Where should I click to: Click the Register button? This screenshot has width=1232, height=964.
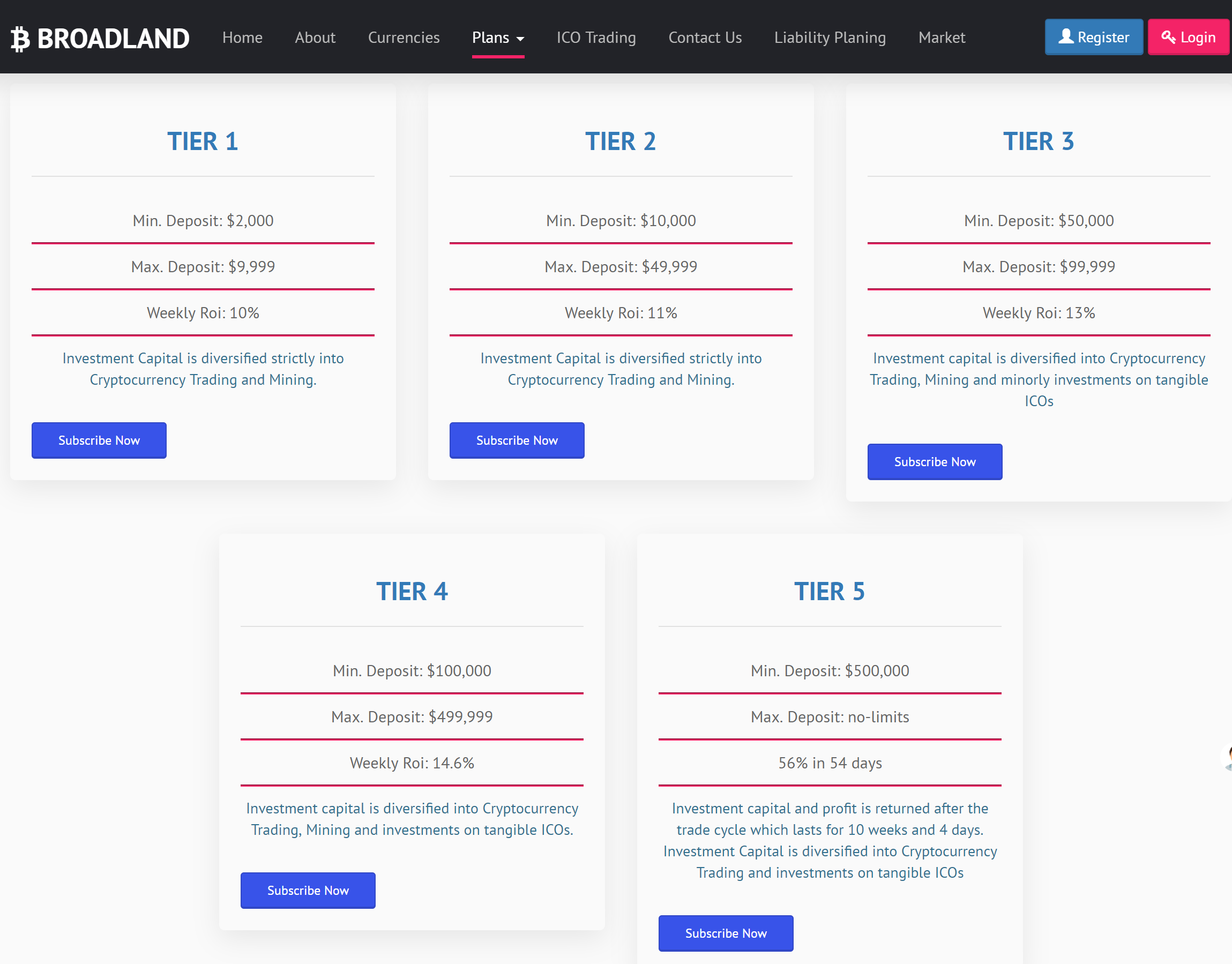tap(1094, 37)
